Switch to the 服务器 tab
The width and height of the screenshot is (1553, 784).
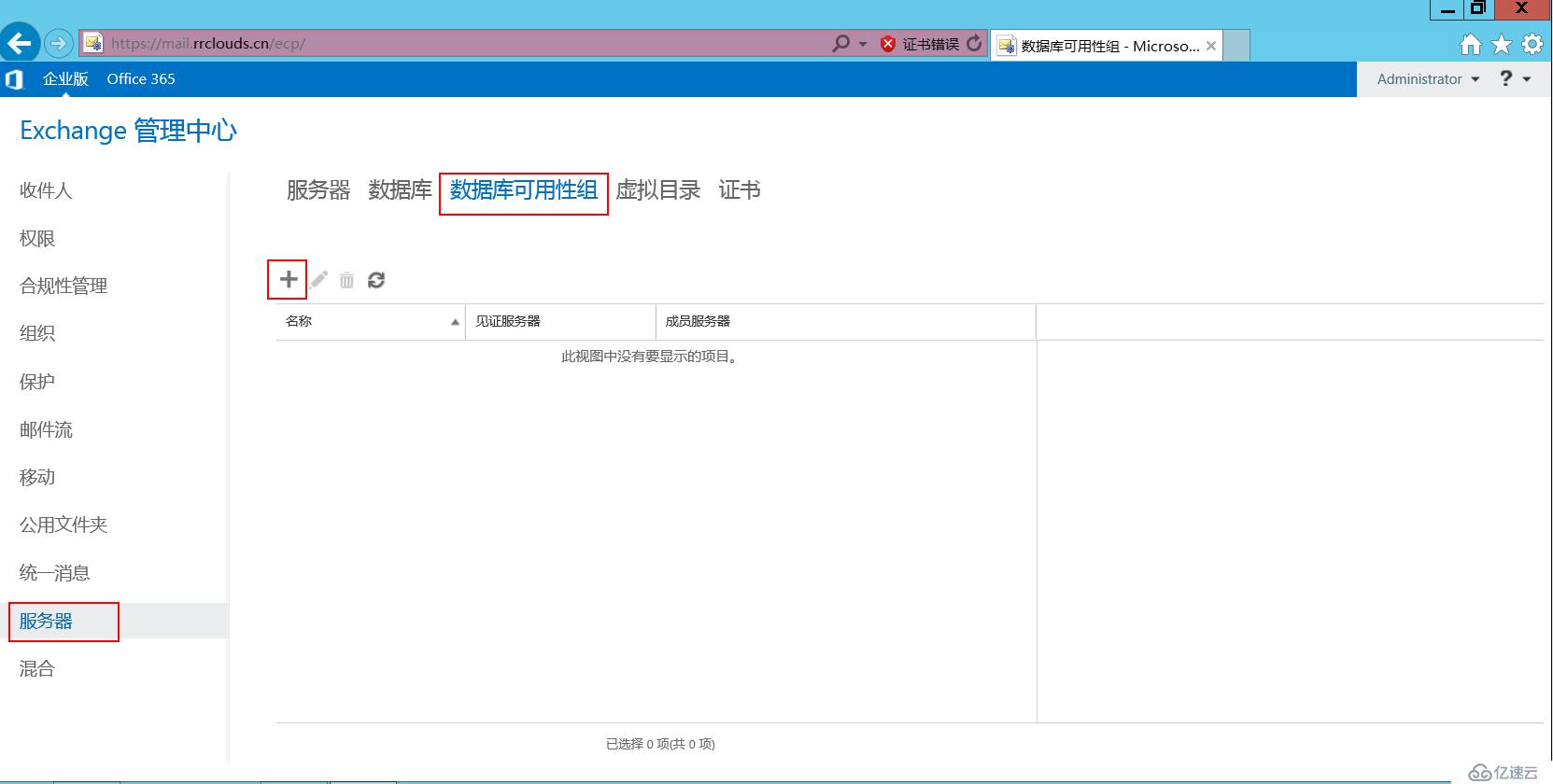(x=318, y=190)
